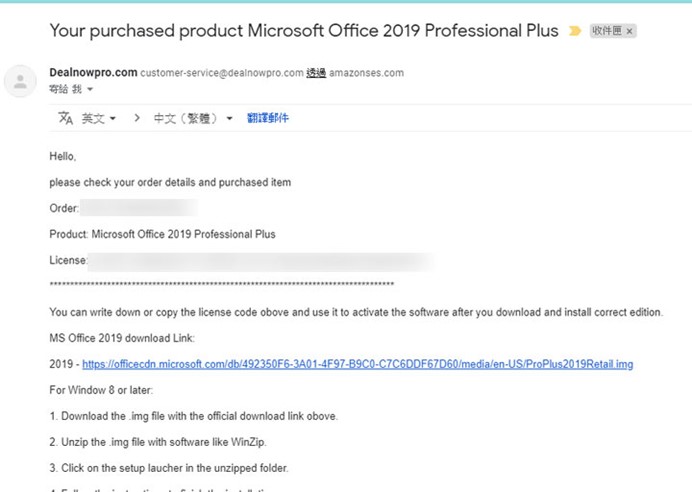692x492 pixels.
Task: Click the email subject title
Action: 304,30
